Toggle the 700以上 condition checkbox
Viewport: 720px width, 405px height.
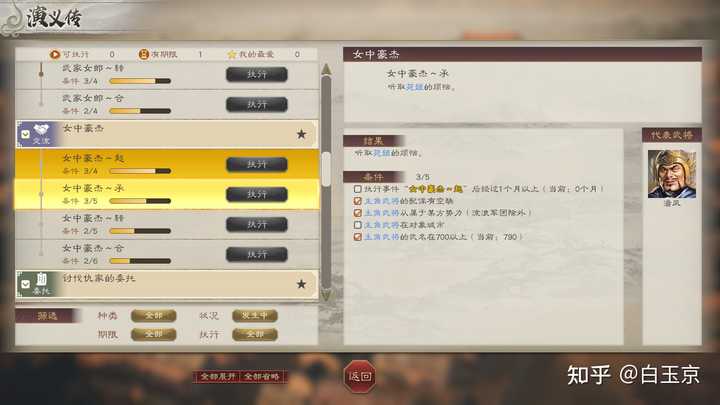click(357, 237)
